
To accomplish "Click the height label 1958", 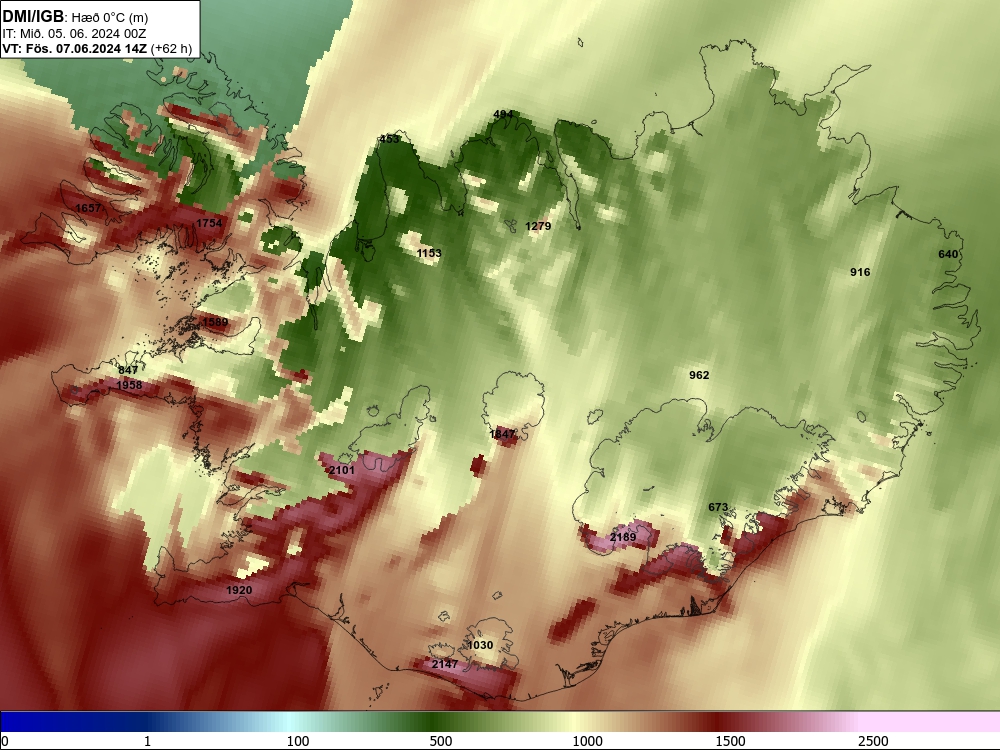I will coord(129,385).
